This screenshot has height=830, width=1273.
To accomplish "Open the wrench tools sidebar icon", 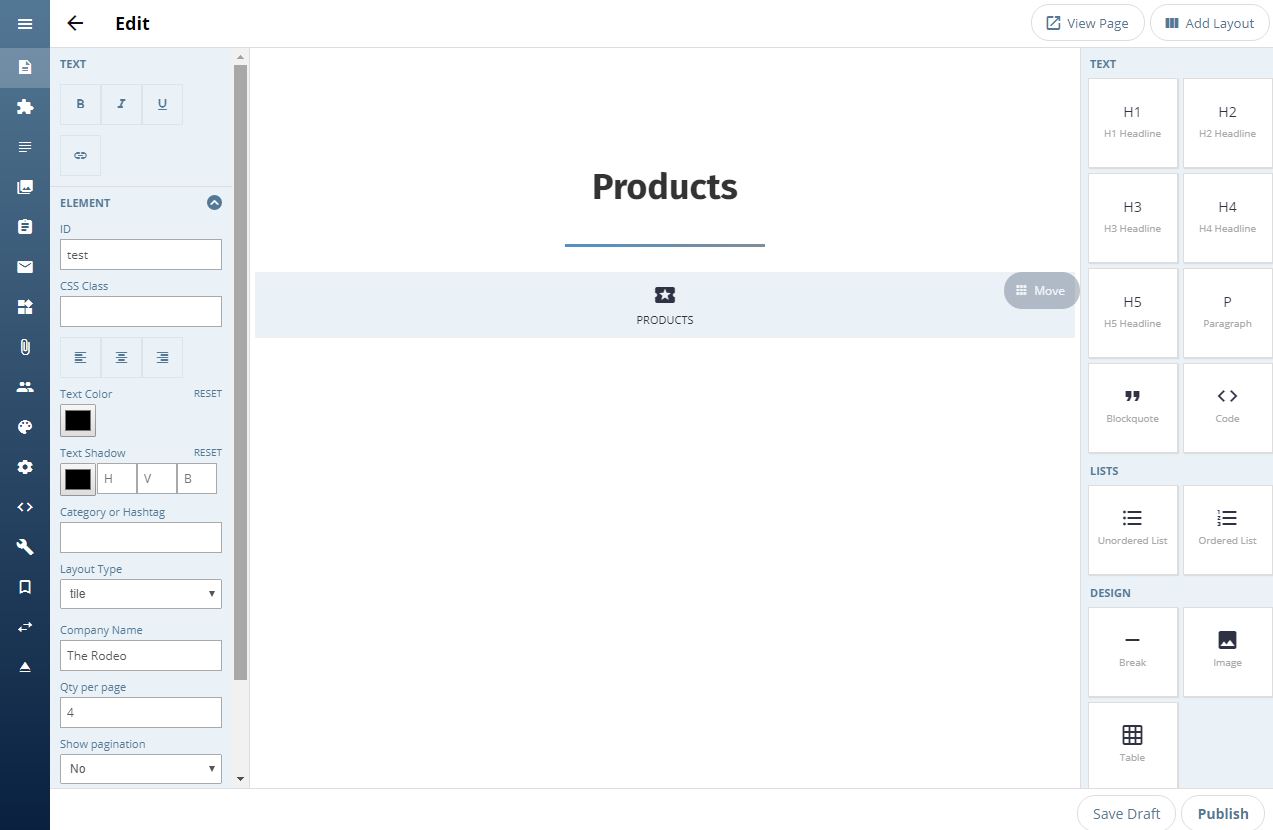I will tap(25, 547).
